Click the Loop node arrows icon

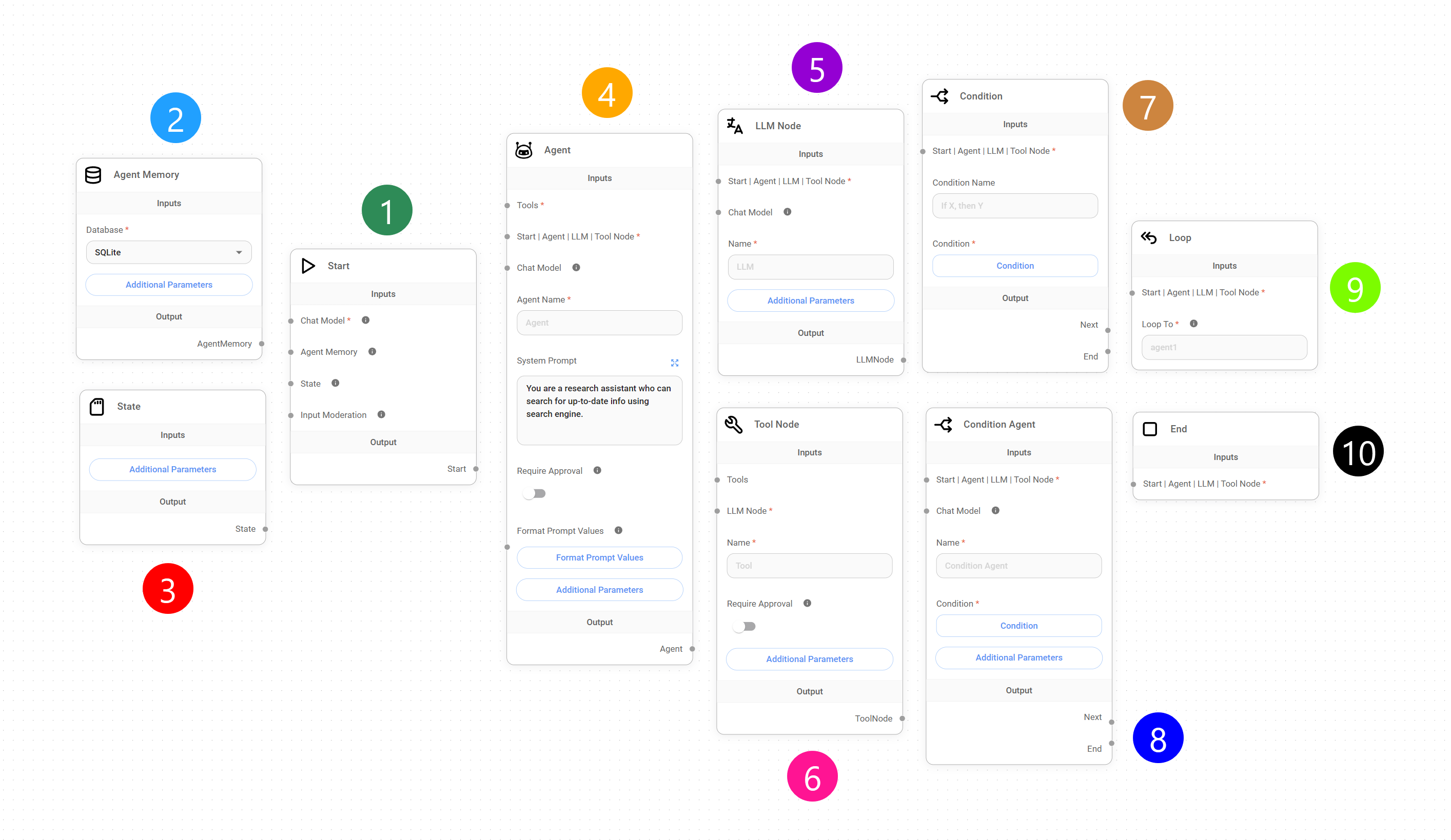coord(1149,237)
